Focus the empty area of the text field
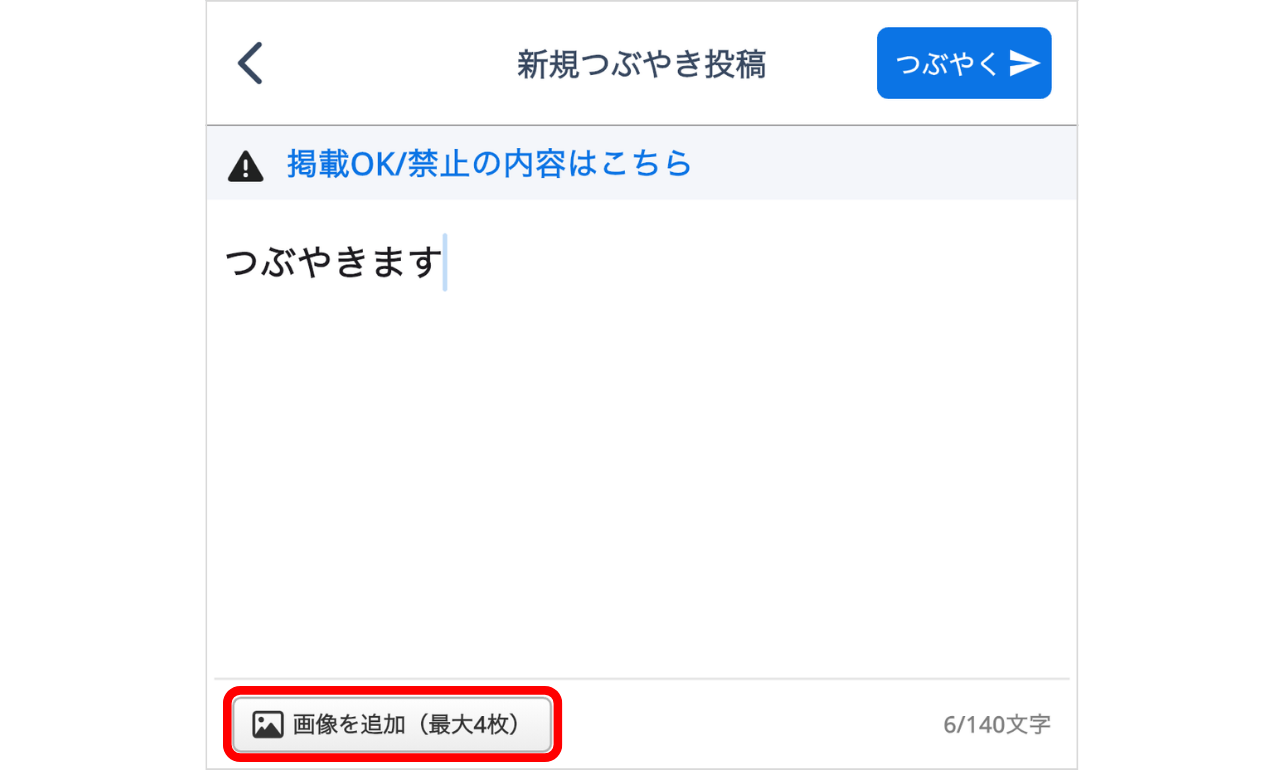This screenshot has width=1285, height=770. pos(640,450)
